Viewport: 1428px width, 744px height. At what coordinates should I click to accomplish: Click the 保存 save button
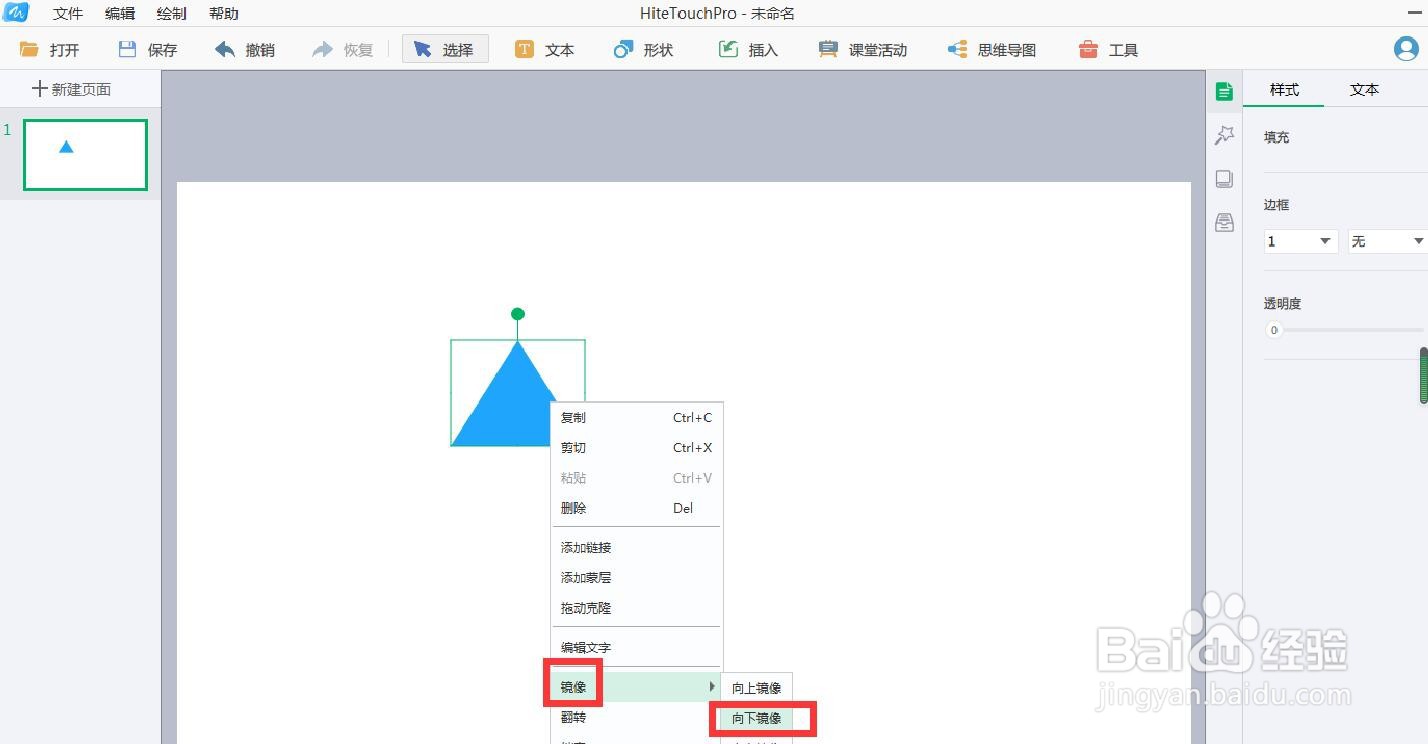pos(147,48)
